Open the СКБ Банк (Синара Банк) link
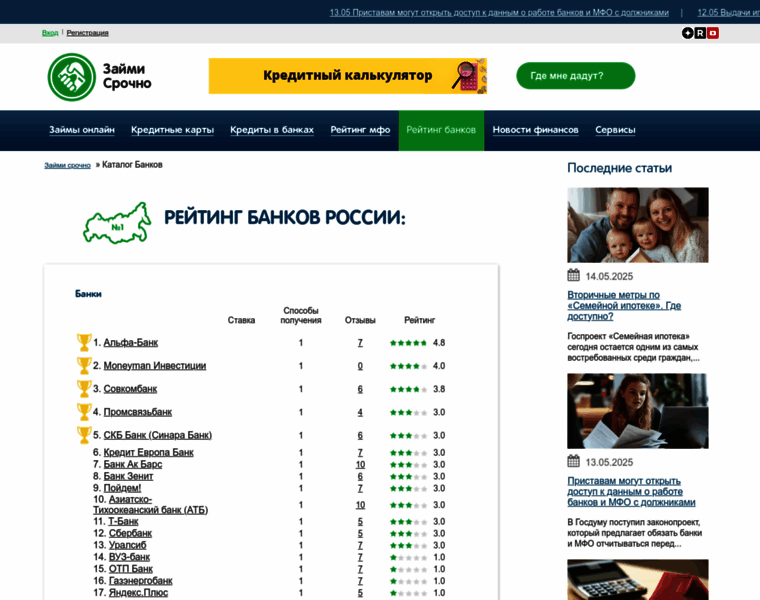This screenshot has width=760, height=600. [158, 435]
